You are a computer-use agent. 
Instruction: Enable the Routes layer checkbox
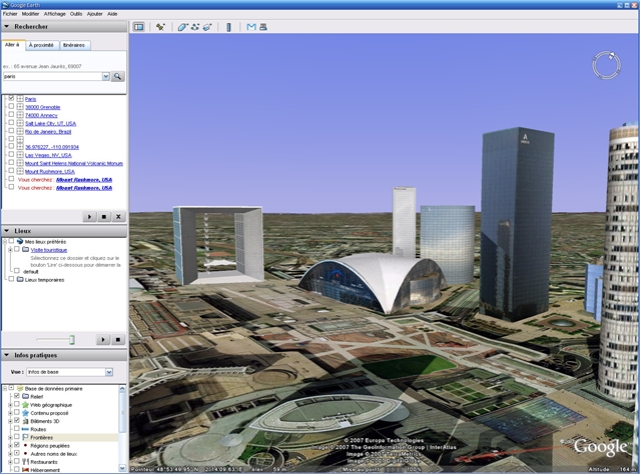click(17, 429)
